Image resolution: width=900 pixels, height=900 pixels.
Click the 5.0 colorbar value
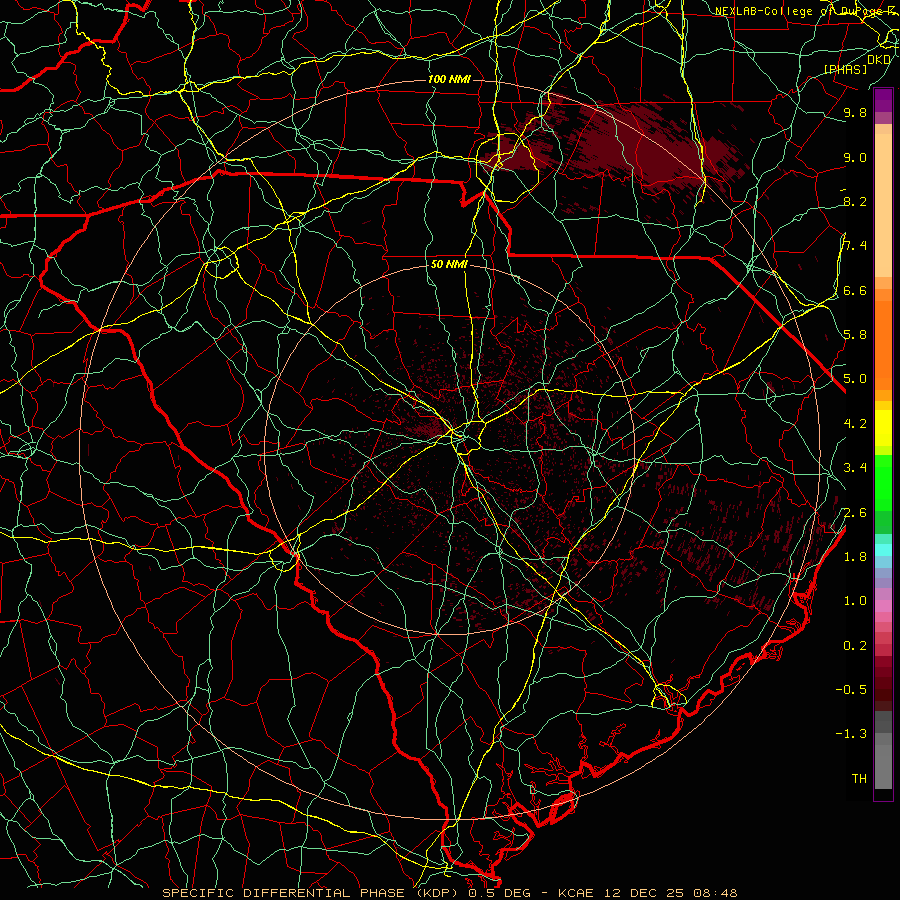[x=855, y=379]
